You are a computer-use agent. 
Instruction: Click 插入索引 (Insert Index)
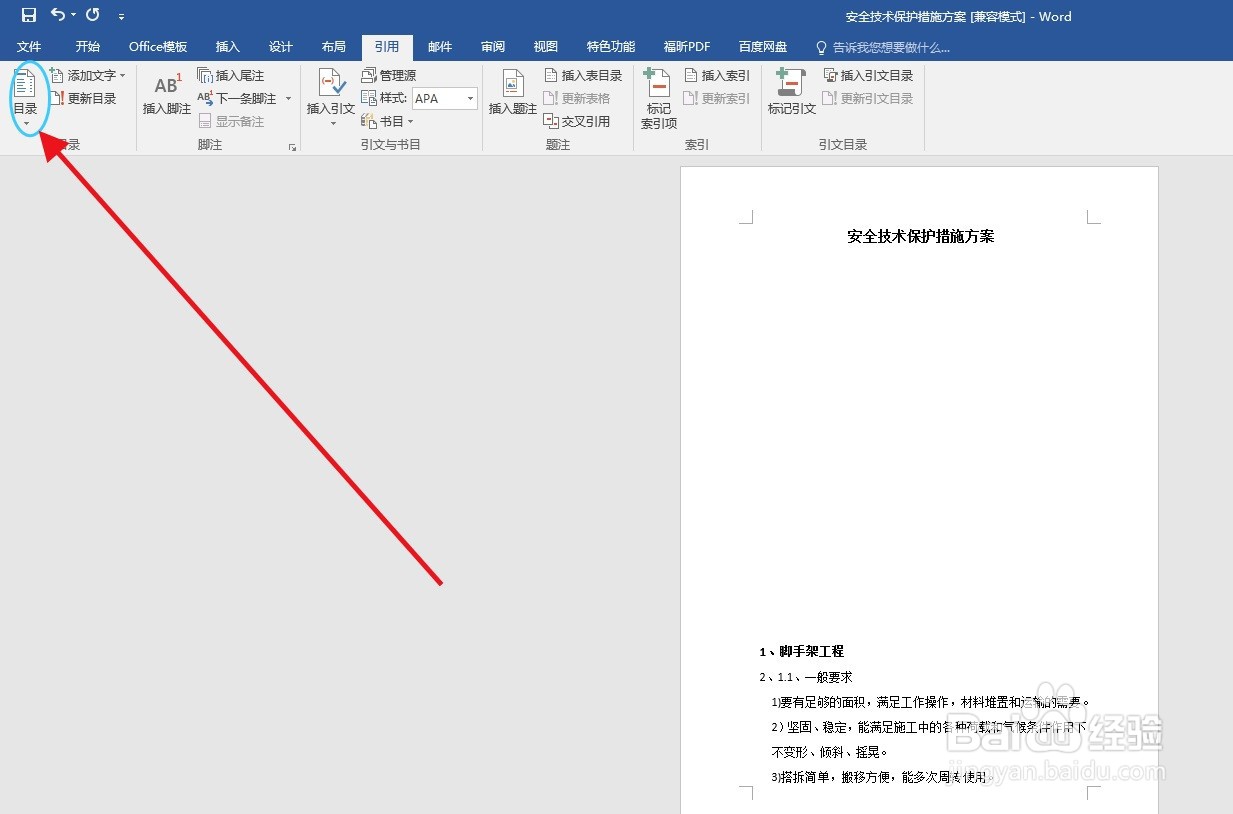[x=717, y=74]
